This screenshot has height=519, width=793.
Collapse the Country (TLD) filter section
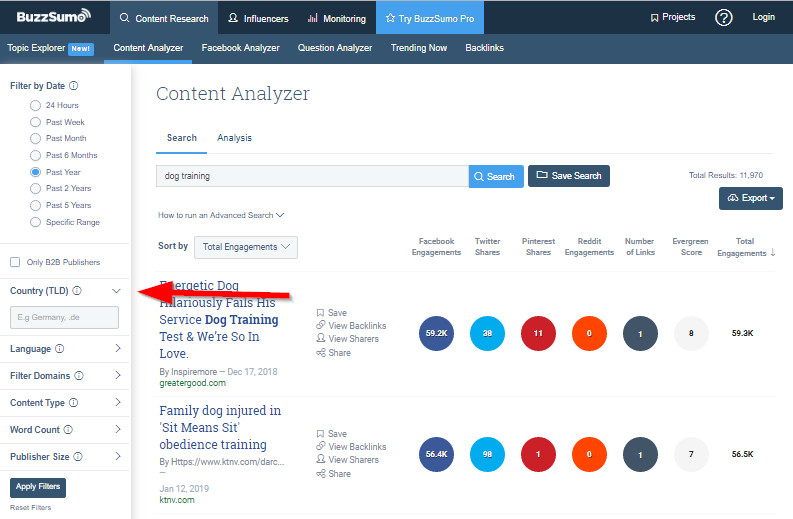[116, 291]
